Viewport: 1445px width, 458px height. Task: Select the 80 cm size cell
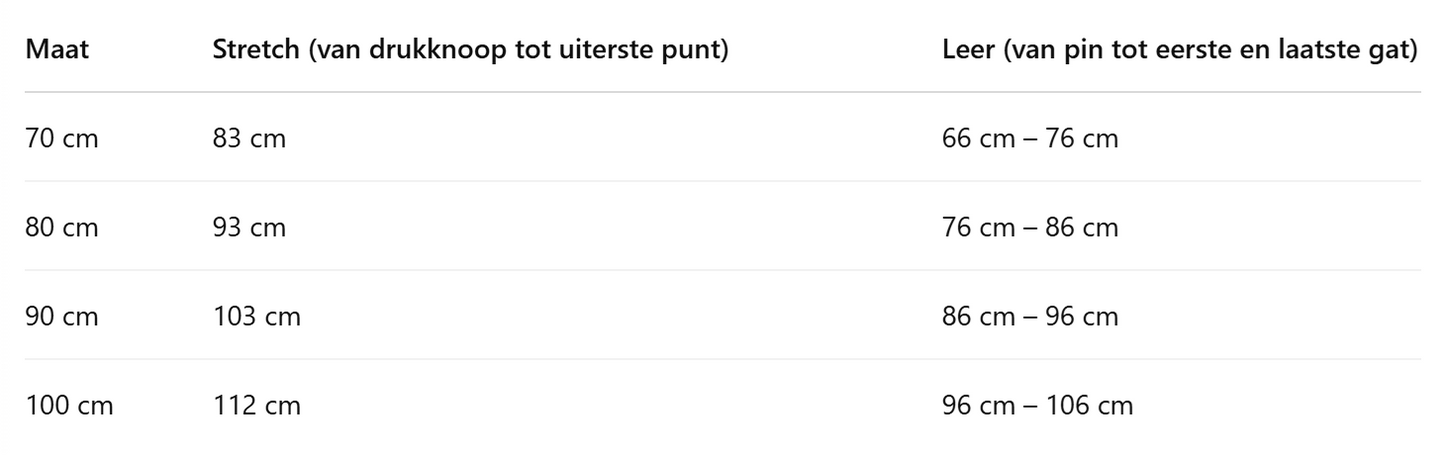pos(62,228)
